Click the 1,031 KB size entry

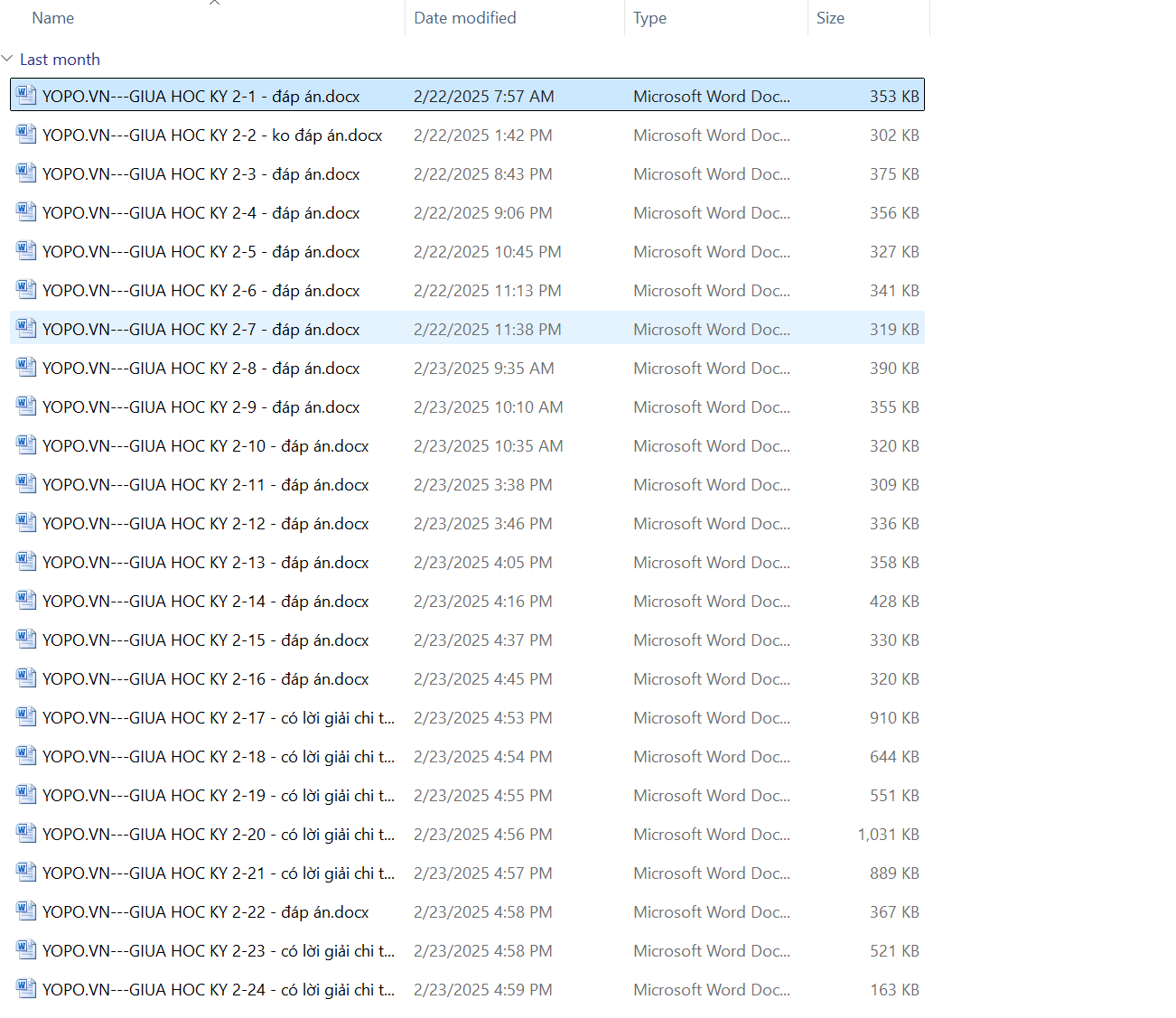[x=888, y=835]
